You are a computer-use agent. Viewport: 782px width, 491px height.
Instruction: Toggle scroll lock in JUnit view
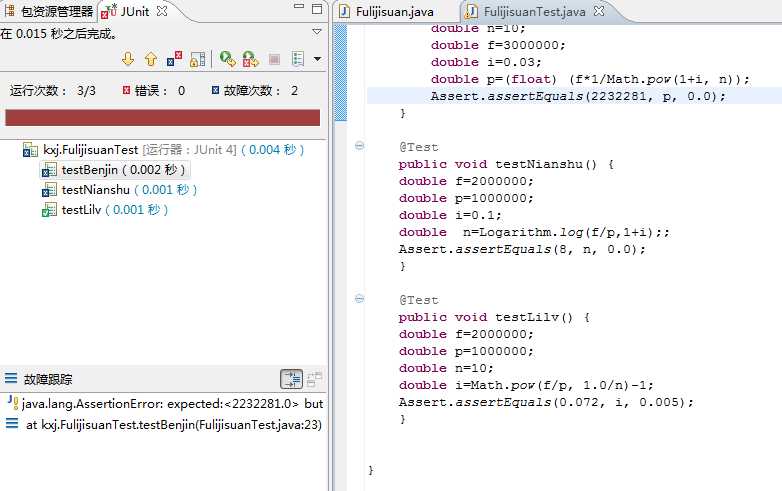[197, 59]
